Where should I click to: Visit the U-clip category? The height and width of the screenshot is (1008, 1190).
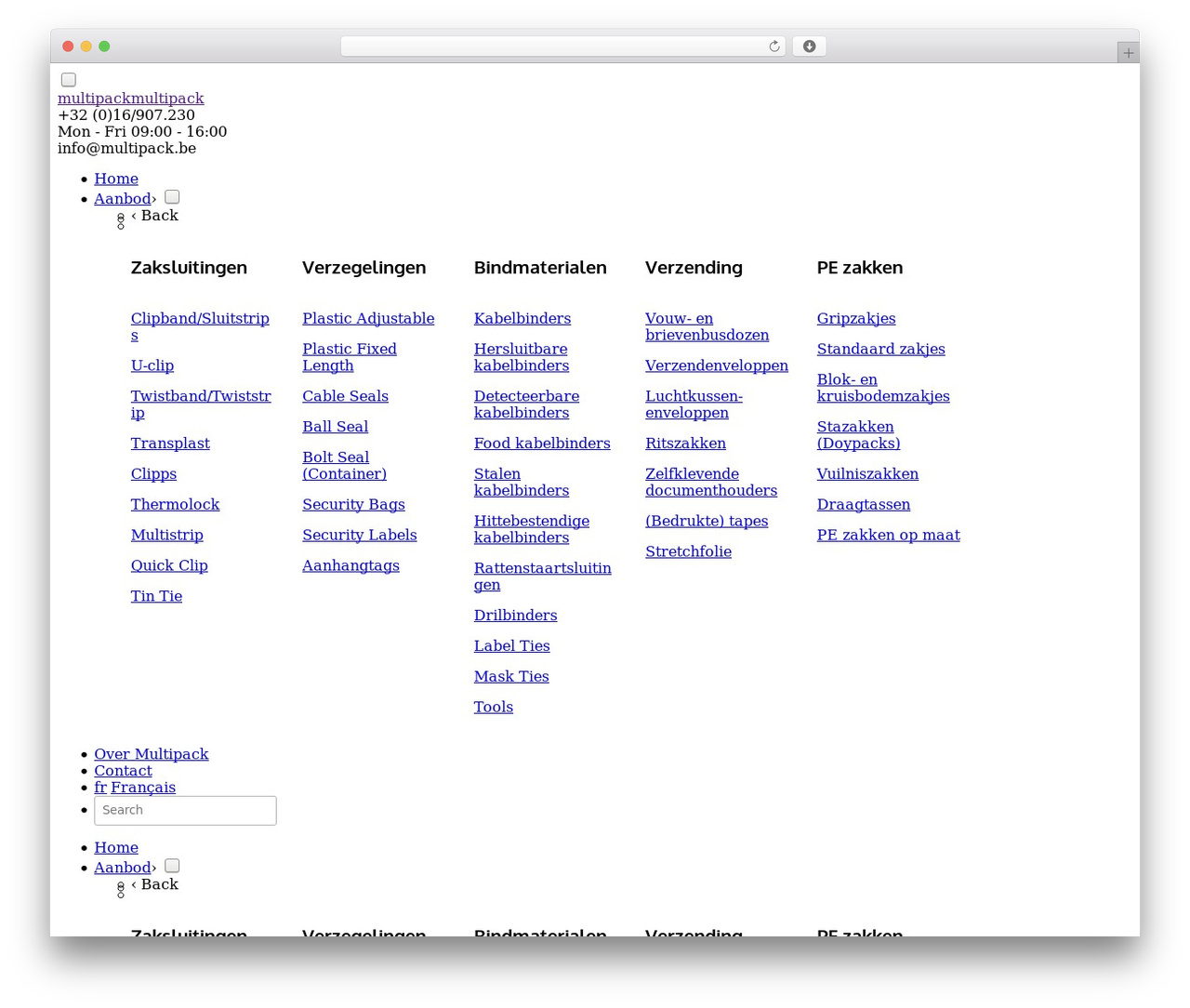pyautogui.click(x=152, y=365)
